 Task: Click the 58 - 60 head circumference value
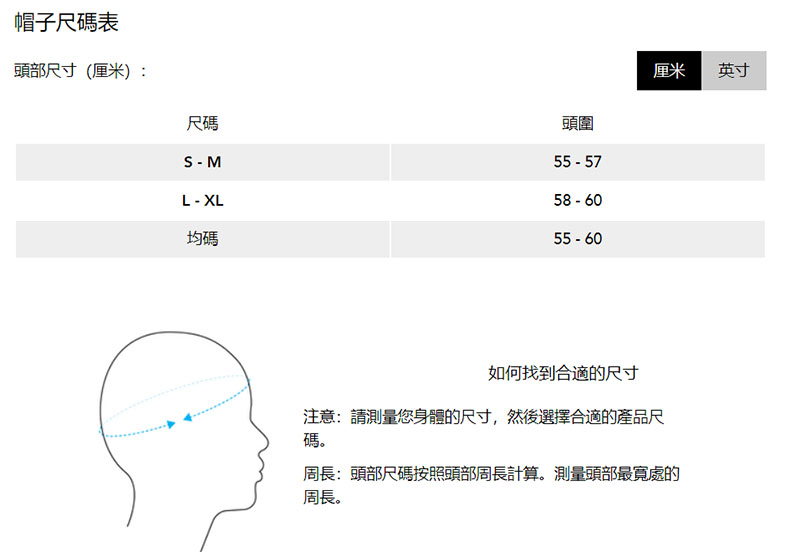point(577,200)
